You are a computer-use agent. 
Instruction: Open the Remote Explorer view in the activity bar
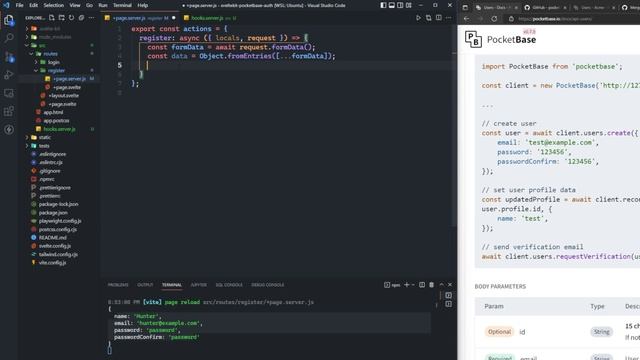[9, 93]
